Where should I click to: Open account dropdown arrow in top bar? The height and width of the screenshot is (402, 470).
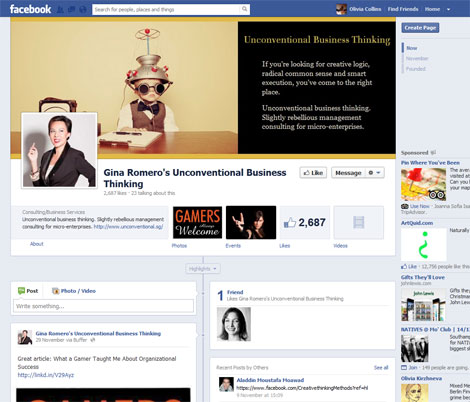pyautogui.click(x=449, y=9)
